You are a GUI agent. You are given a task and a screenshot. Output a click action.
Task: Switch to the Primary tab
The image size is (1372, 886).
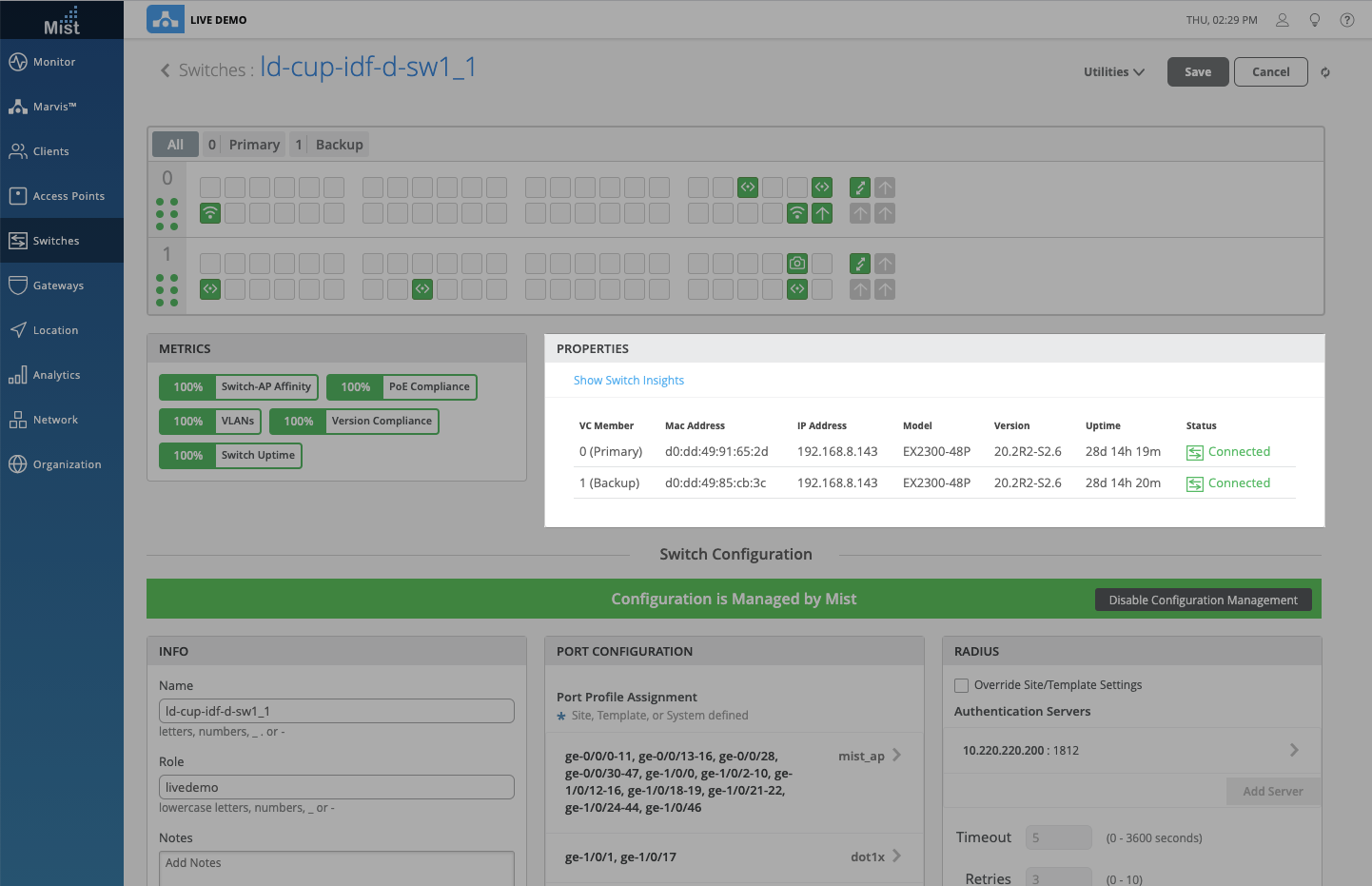[245, 145]
